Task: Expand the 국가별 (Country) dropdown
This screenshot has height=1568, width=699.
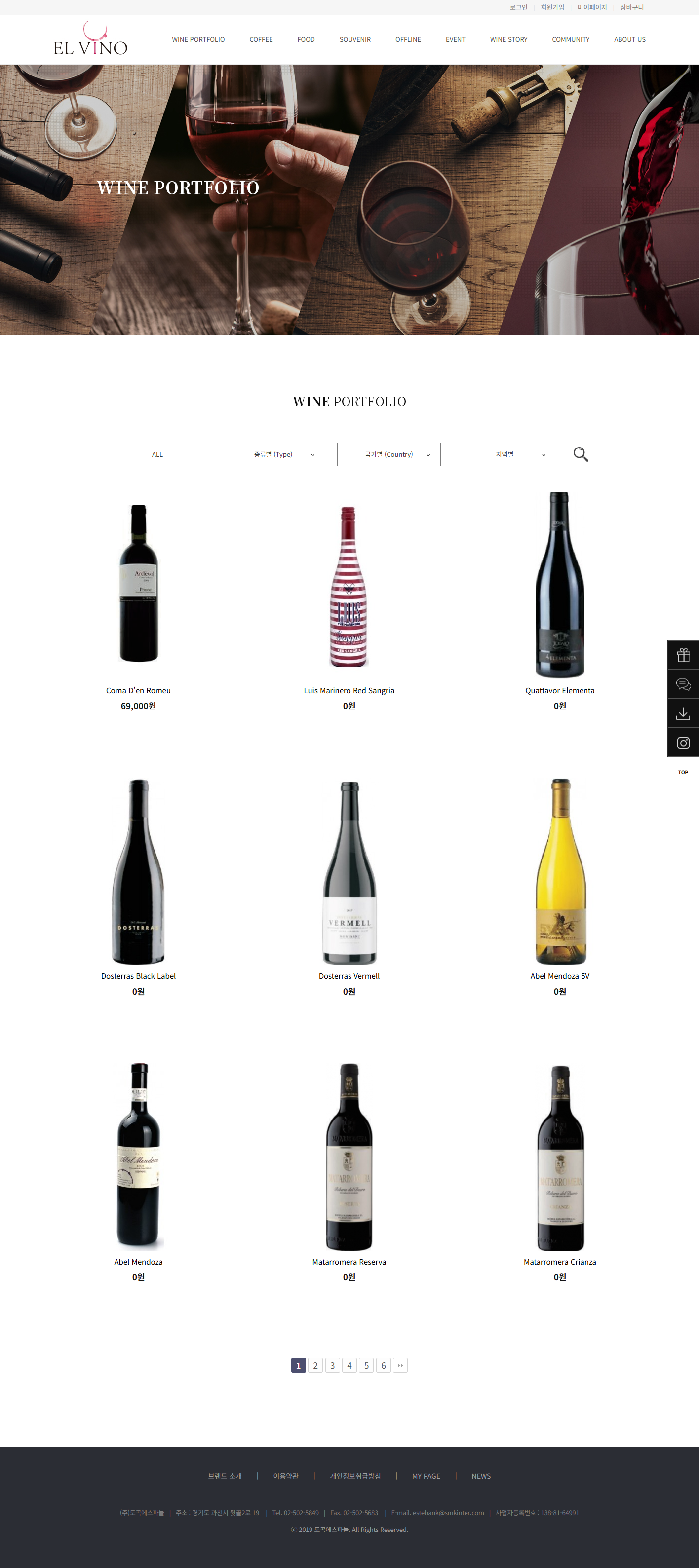Action: (388, 454)
